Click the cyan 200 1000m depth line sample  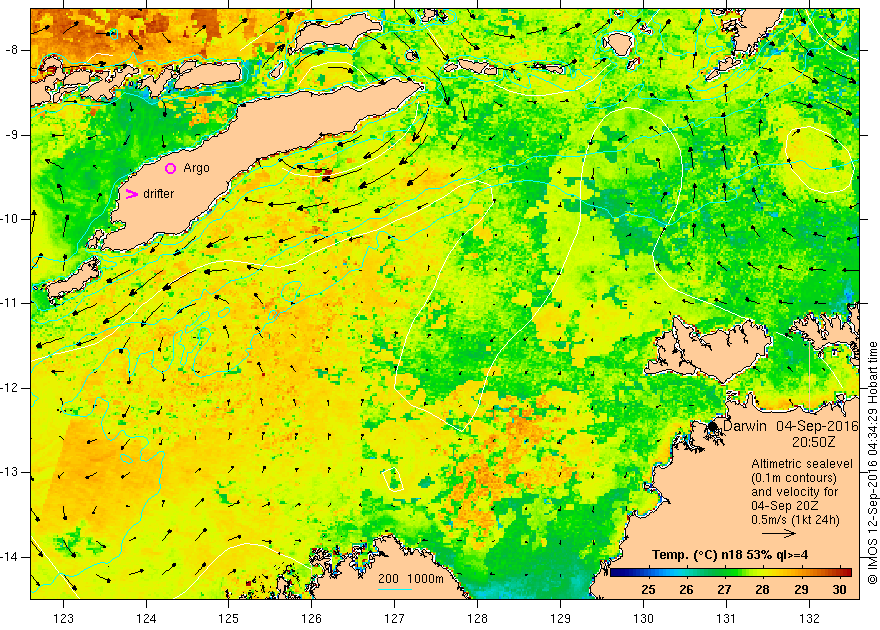395,589
